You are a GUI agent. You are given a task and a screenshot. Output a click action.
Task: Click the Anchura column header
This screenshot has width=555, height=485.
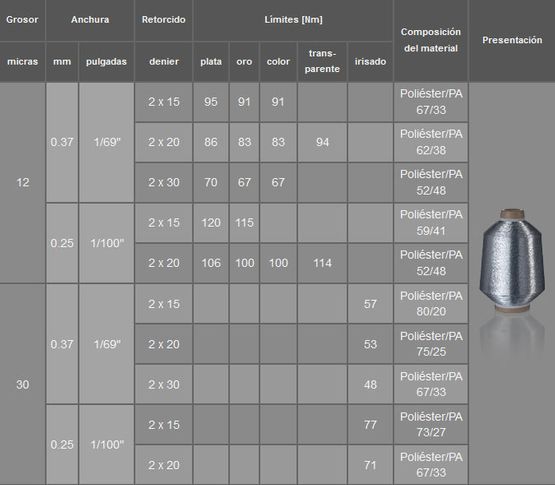click(x=90, y=20)
